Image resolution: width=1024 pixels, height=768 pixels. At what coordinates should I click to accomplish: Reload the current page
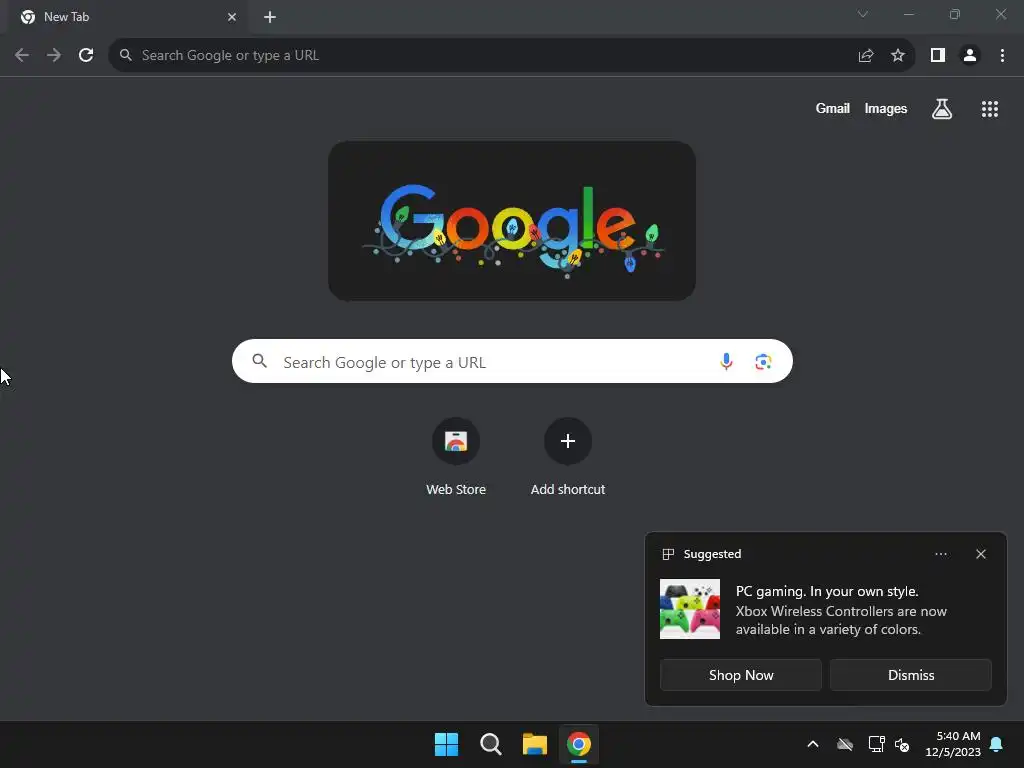coord(86,56)
